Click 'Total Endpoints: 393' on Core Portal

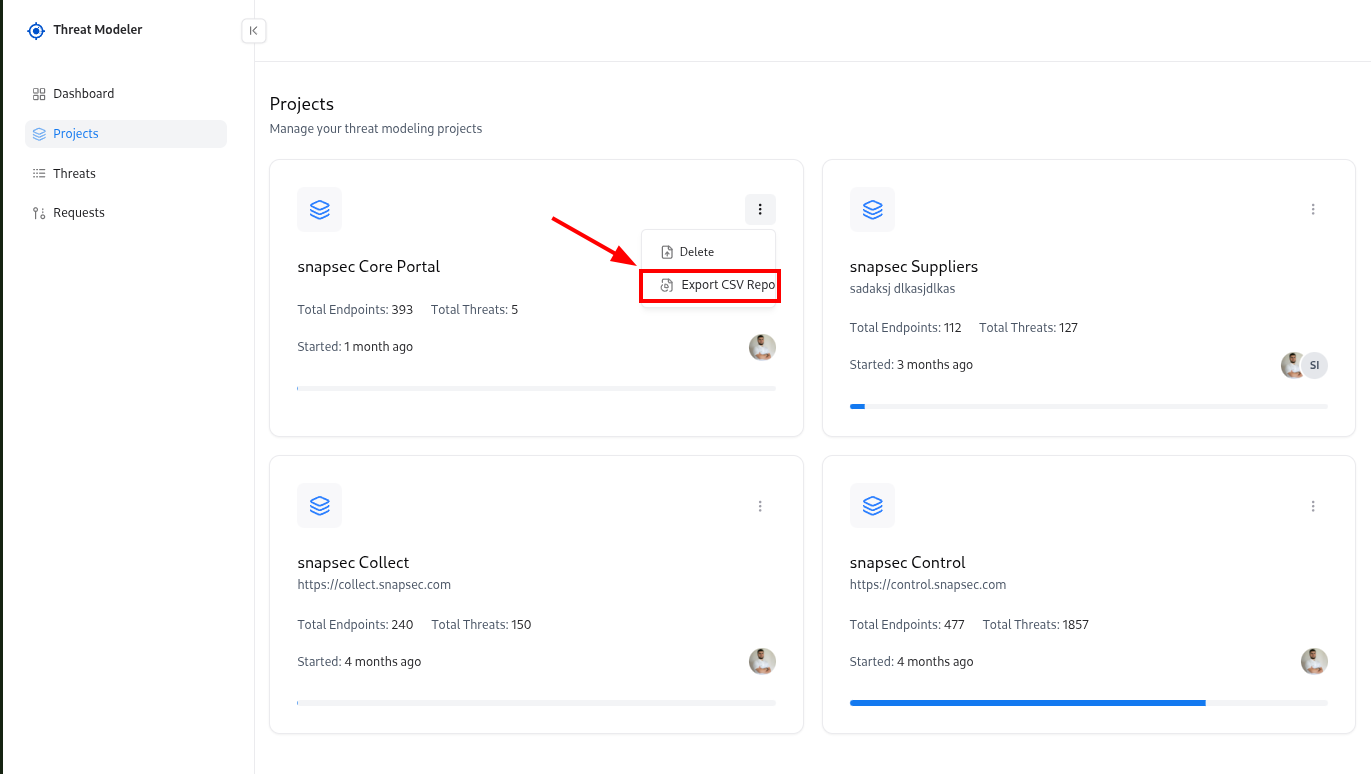point(355,310)
